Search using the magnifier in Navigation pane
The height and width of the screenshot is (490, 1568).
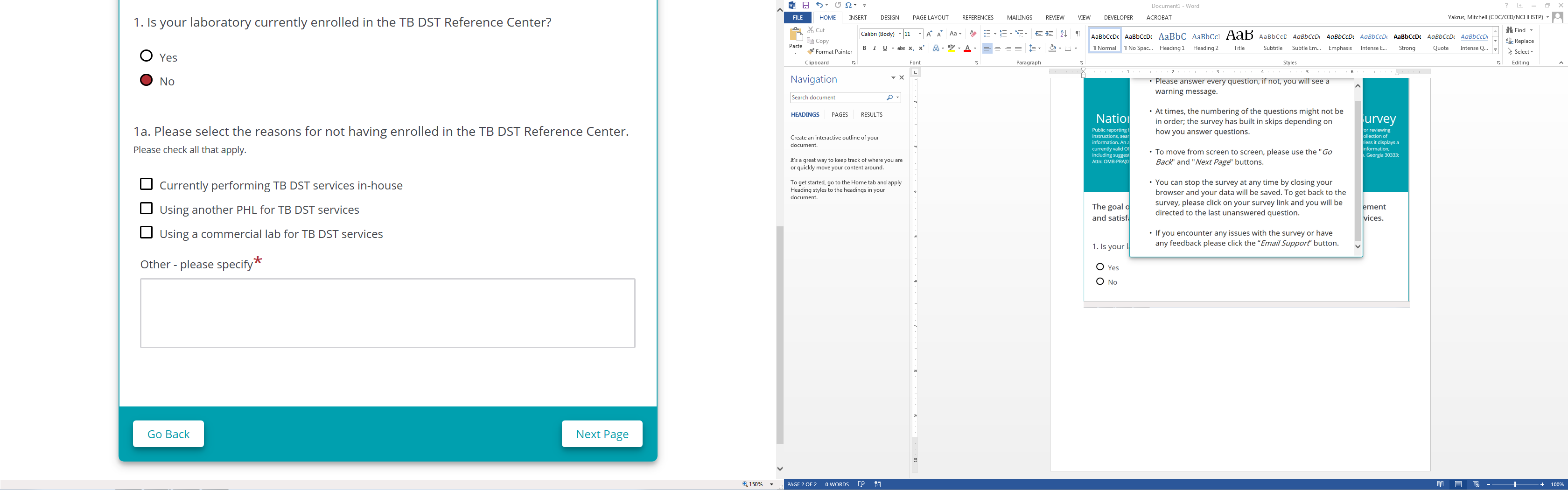tap(890, 98)
